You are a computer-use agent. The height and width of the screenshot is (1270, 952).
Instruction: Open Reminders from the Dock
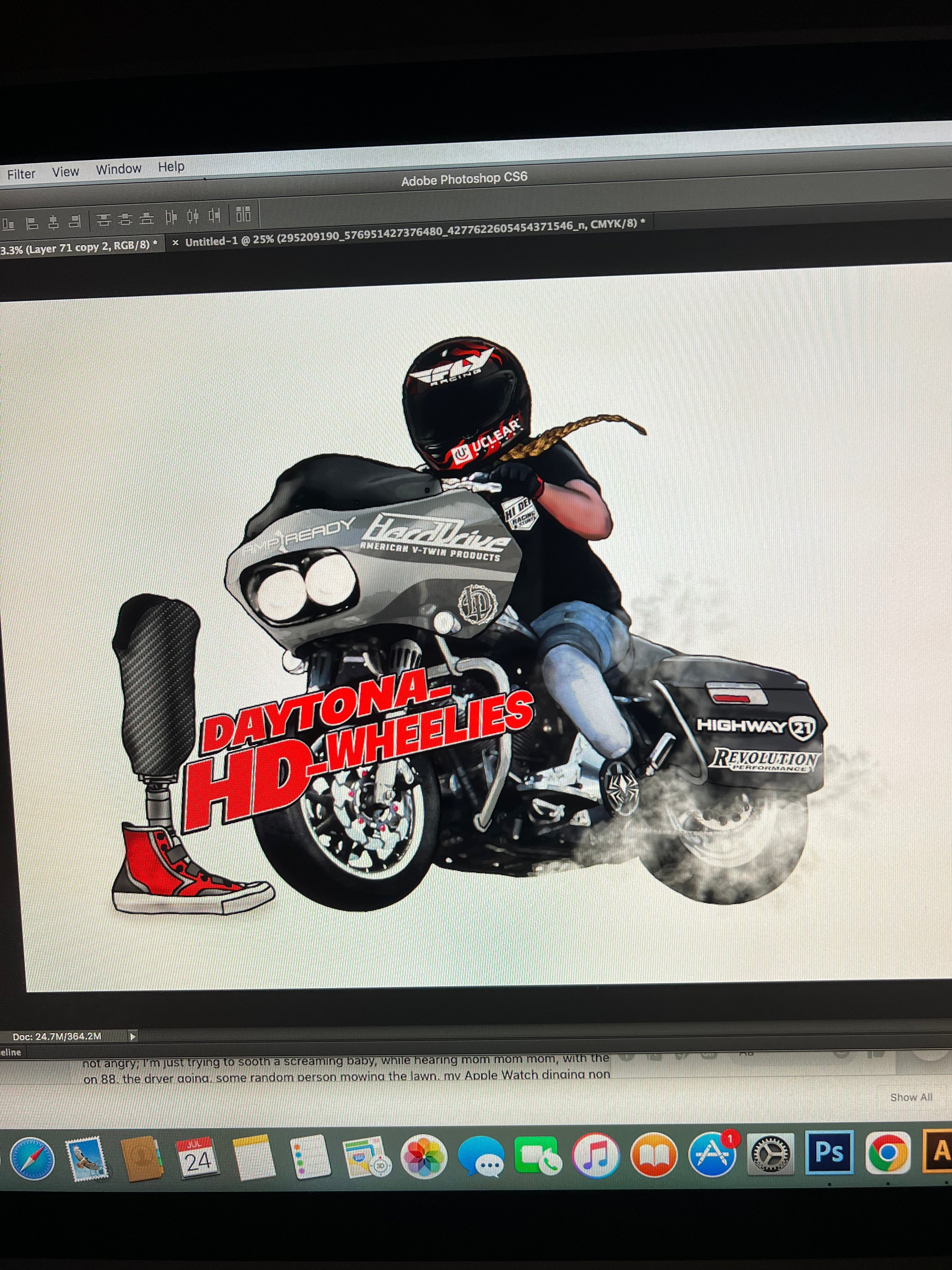point(310,1157)
